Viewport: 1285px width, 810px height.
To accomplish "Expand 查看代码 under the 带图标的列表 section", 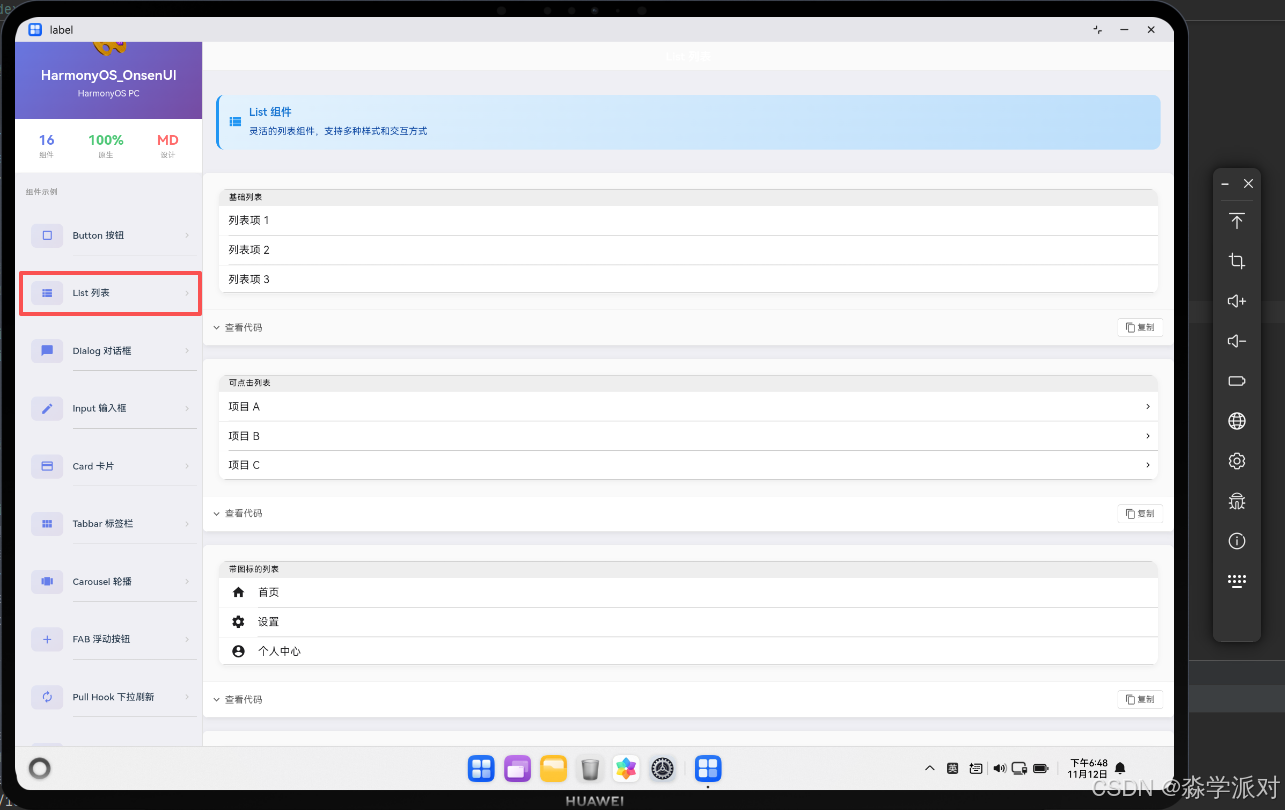I will pos(238,699).
